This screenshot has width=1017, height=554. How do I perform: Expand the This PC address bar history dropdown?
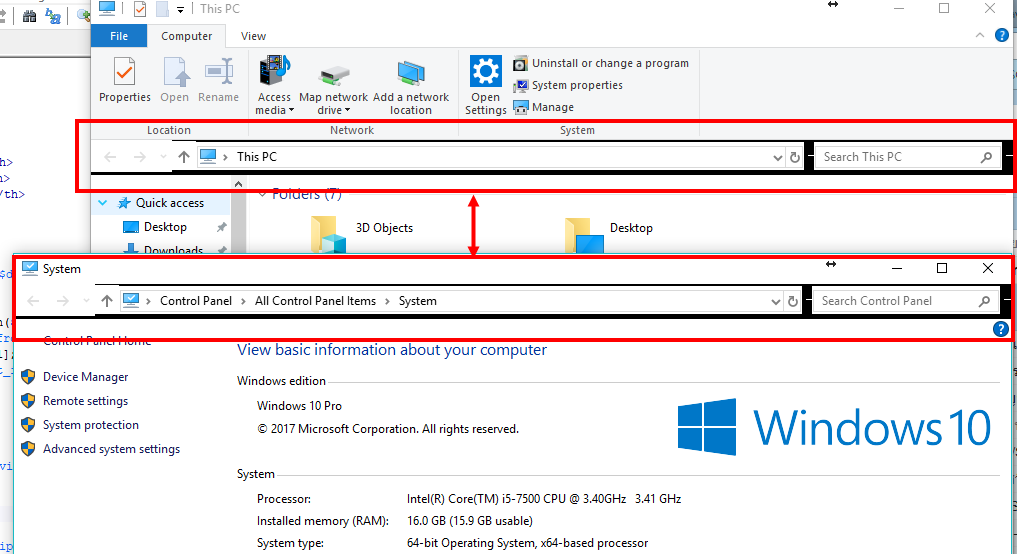point(777,158)
